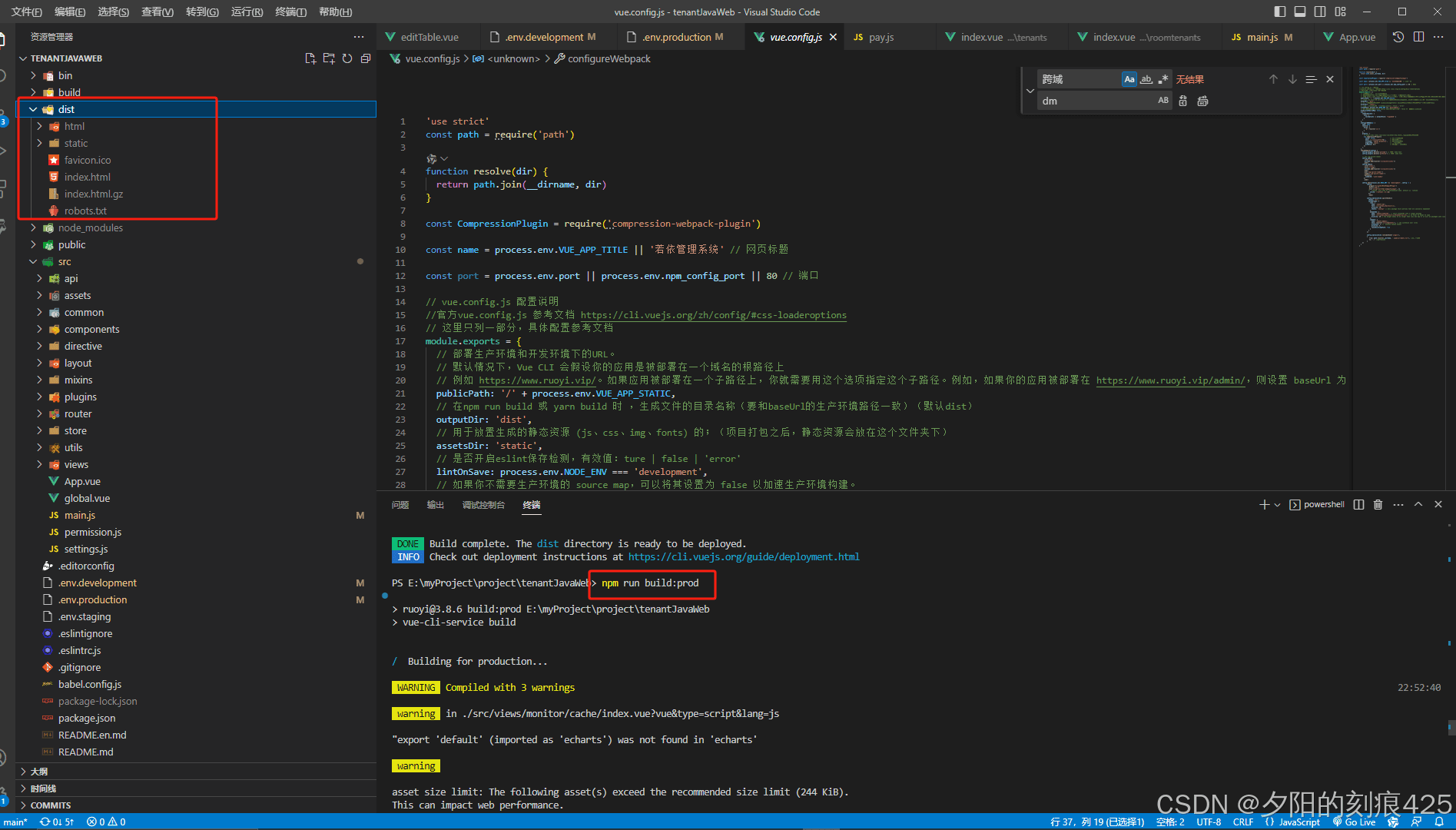The height and width of the screenshot is (830, 1456).
Task: Click the New Folder icon in explorer
Action: pos(329,58)
